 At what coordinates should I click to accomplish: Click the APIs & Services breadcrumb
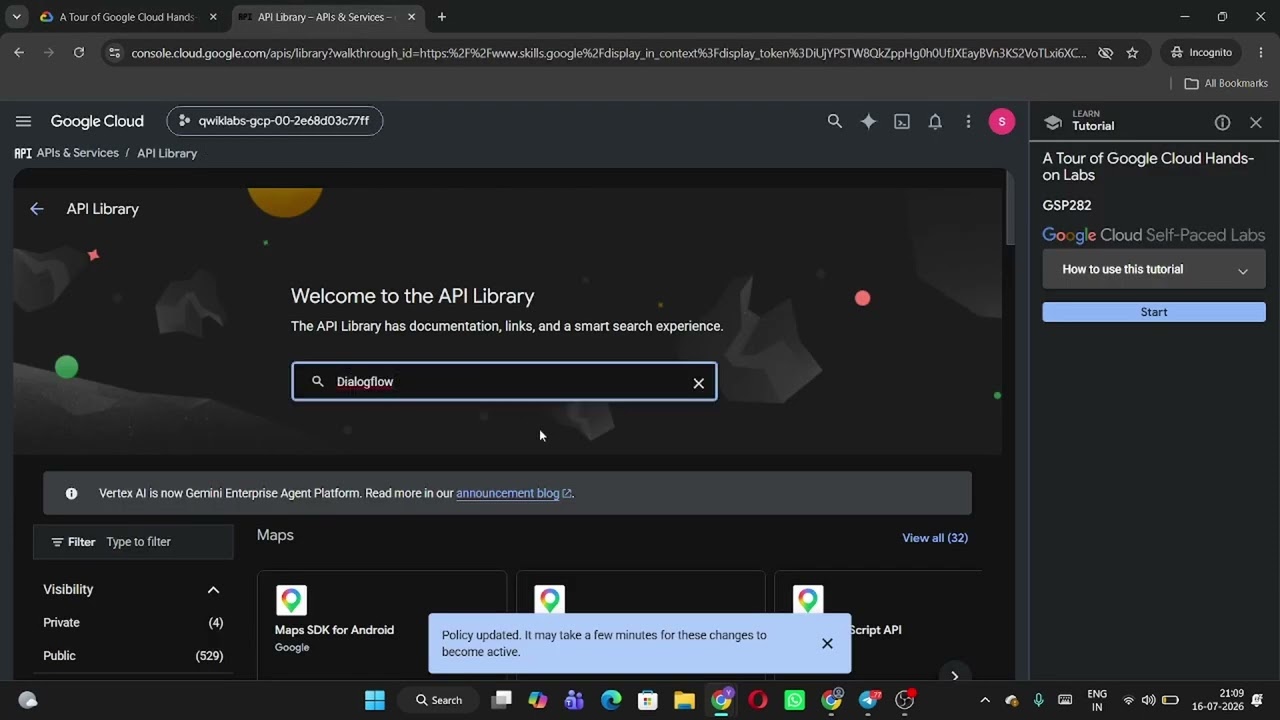click(77, 153)
